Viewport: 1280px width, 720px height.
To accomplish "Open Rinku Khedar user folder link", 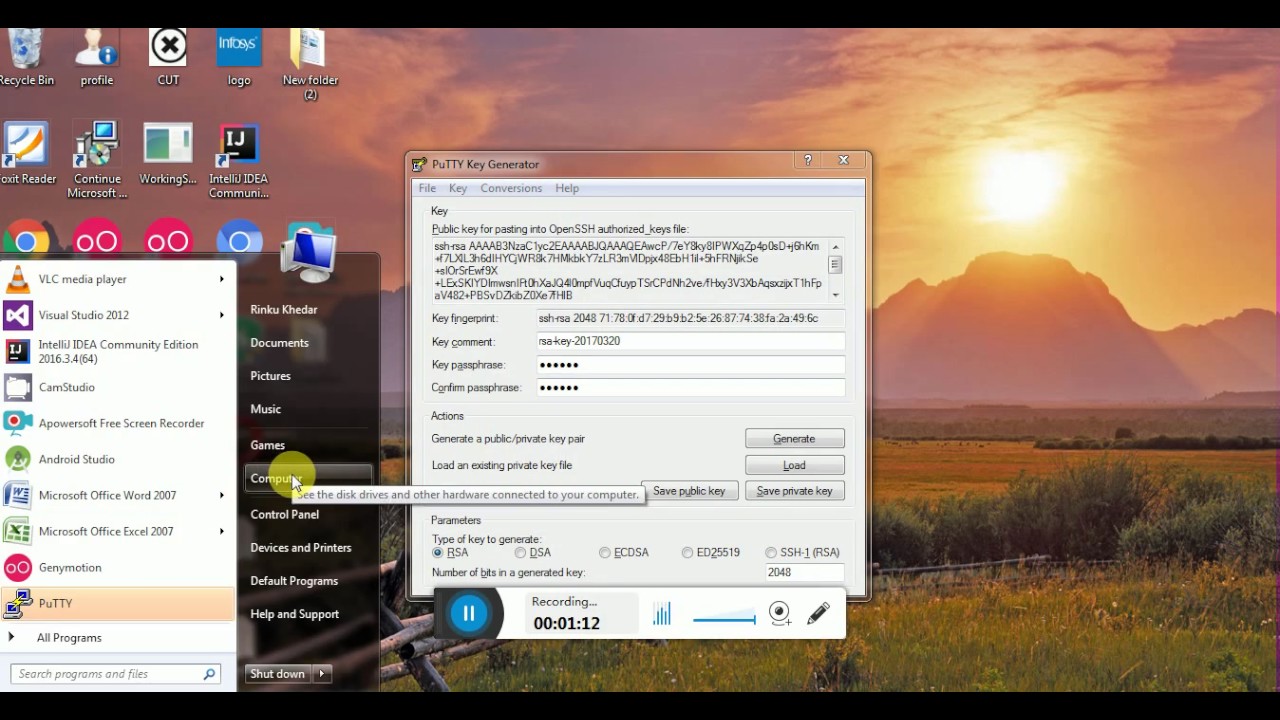I will [x=284, y=310].
